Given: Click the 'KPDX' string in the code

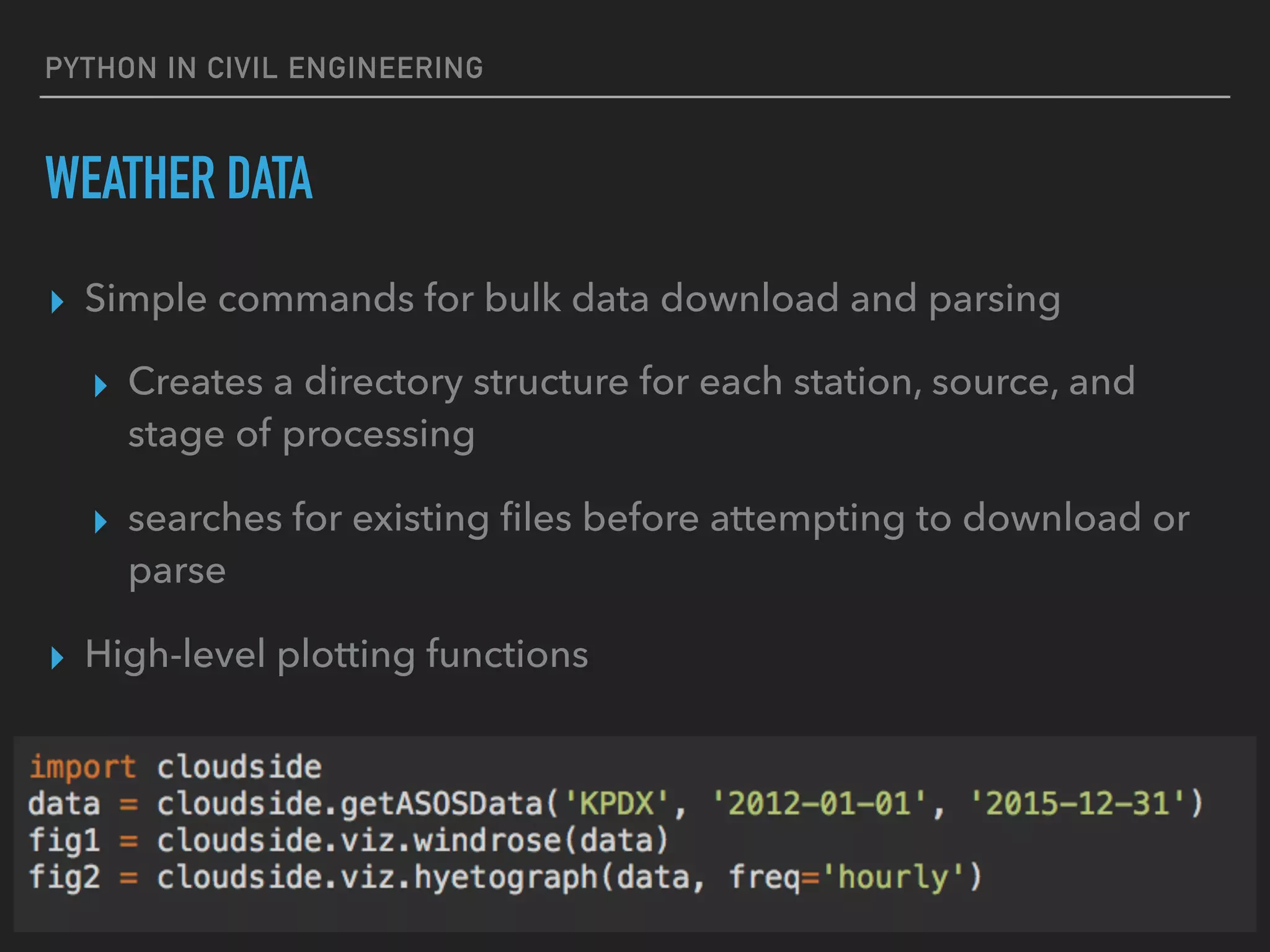Looking at the screenshot, I should click(616, 804).
